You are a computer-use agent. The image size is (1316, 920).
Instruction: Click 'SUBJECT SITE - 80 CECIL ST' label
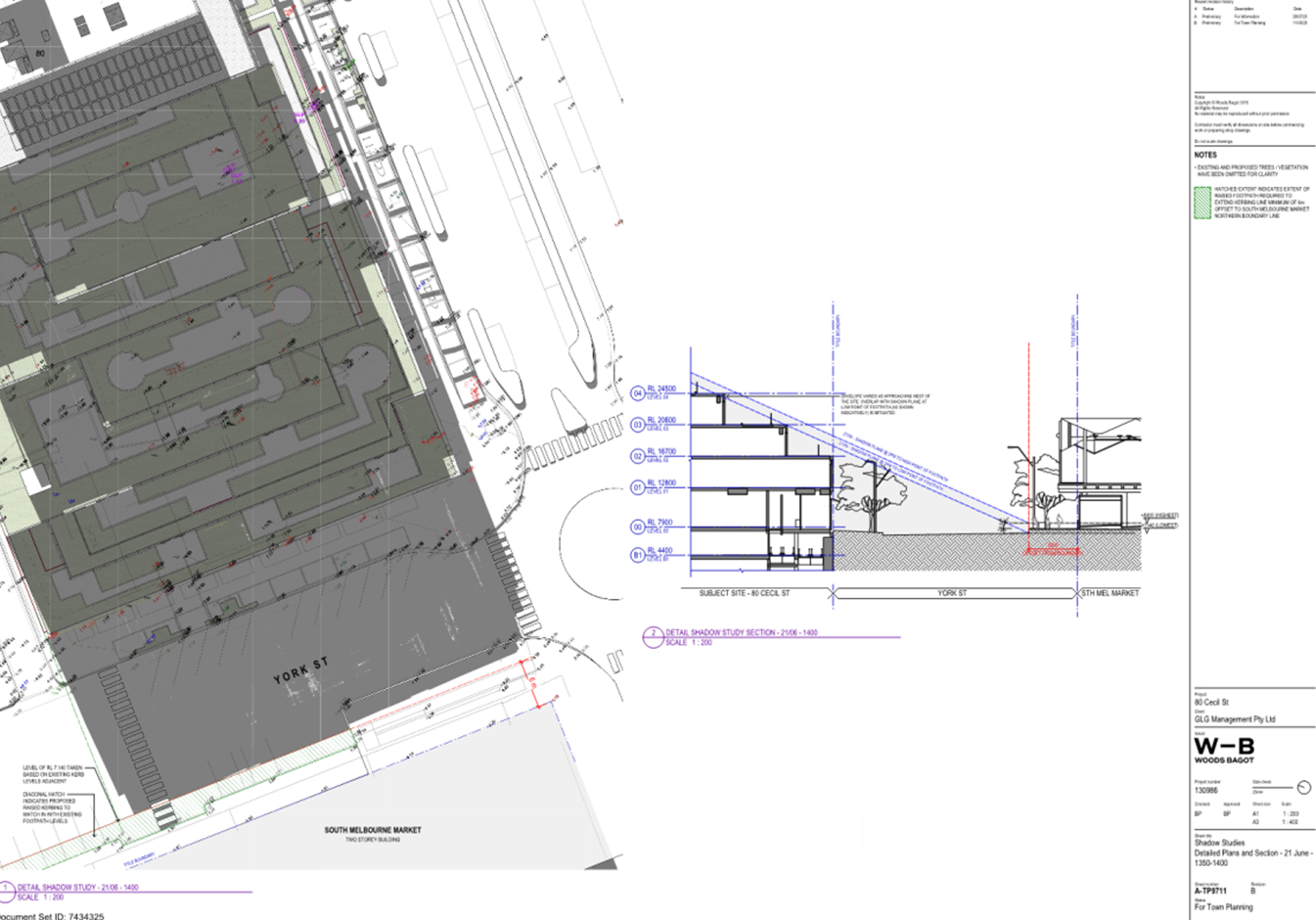click(745, 593)
